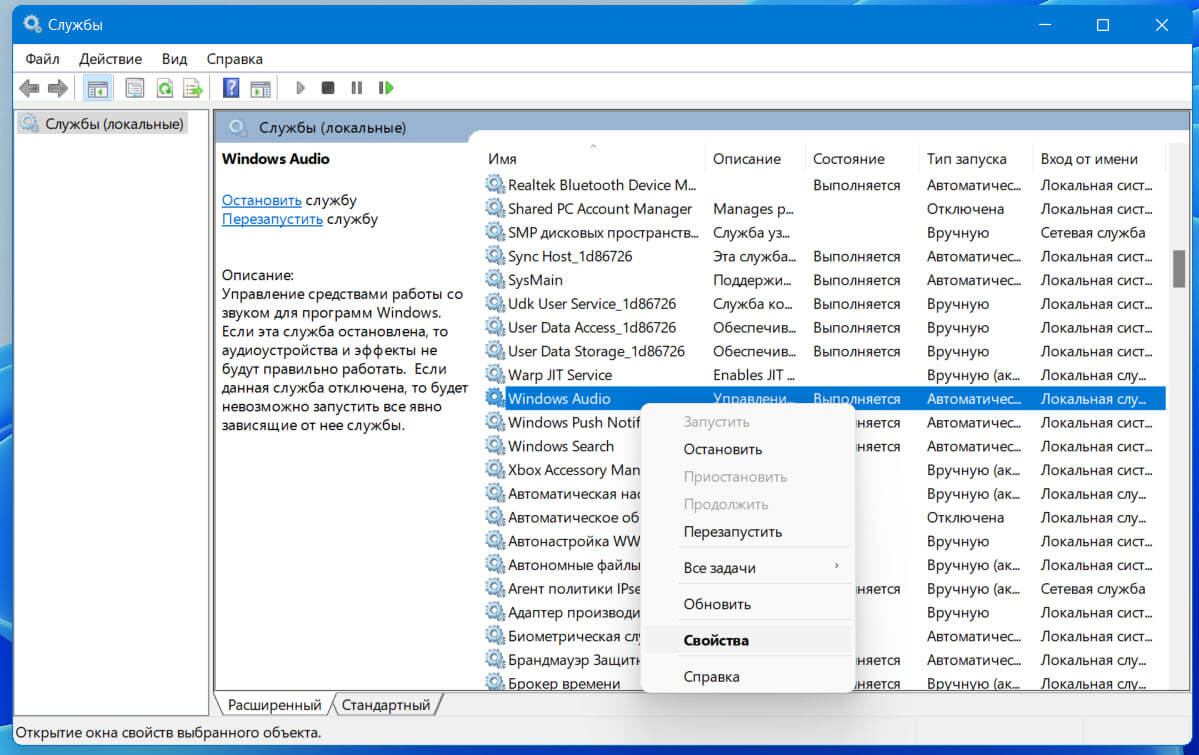
Task: Sort by the Вход от имени column header
Action: 1097,158
